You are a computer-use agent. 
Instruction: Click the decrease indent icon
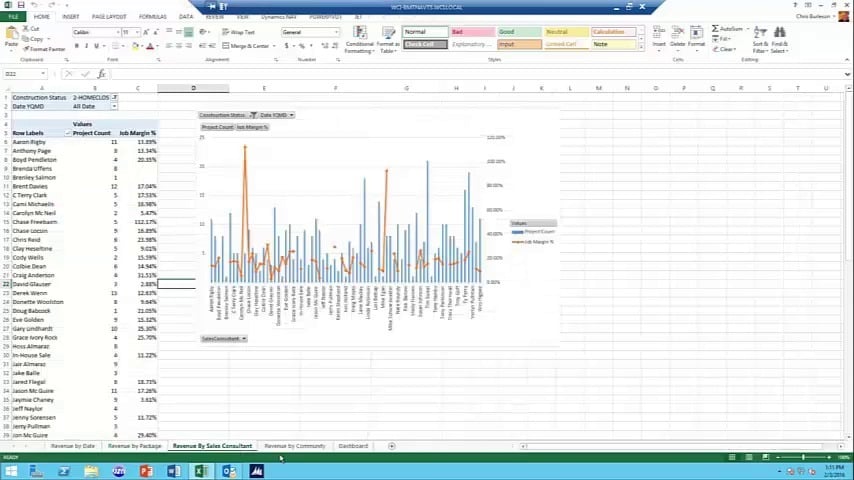202,46
